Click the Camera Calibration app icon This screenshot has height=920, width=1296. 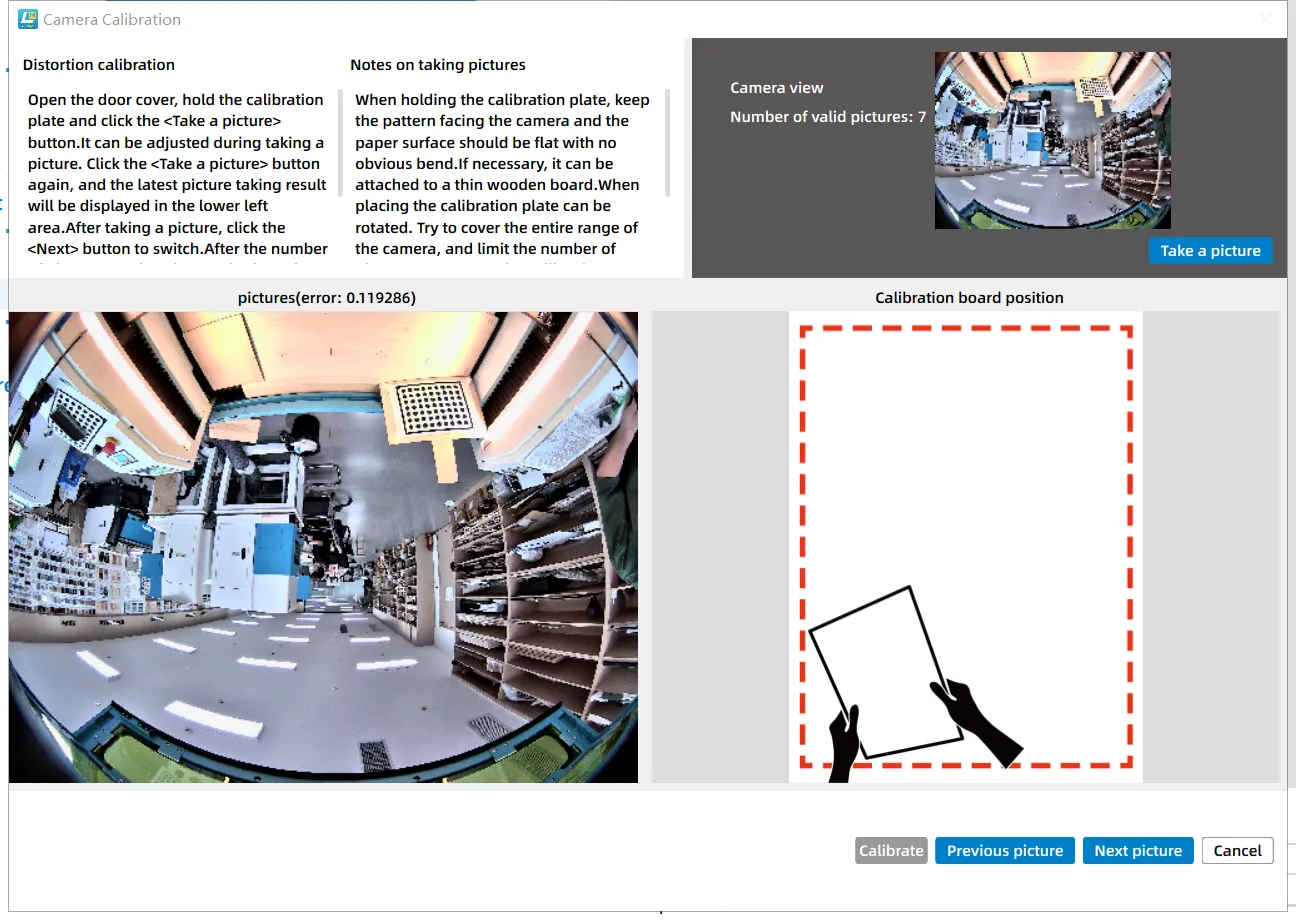click(x=28, y=19)
